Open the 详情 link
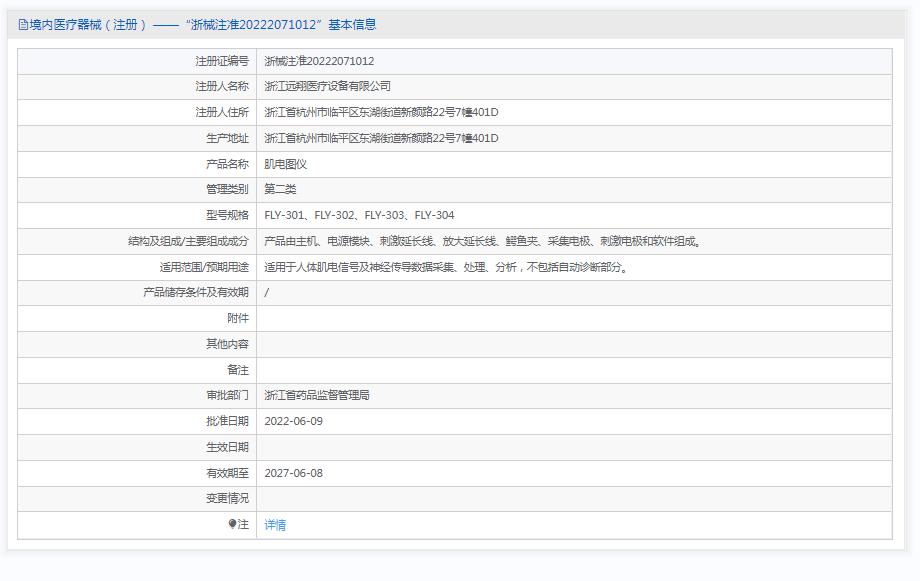This screenshot has width=920, height=581. (275, 524)
